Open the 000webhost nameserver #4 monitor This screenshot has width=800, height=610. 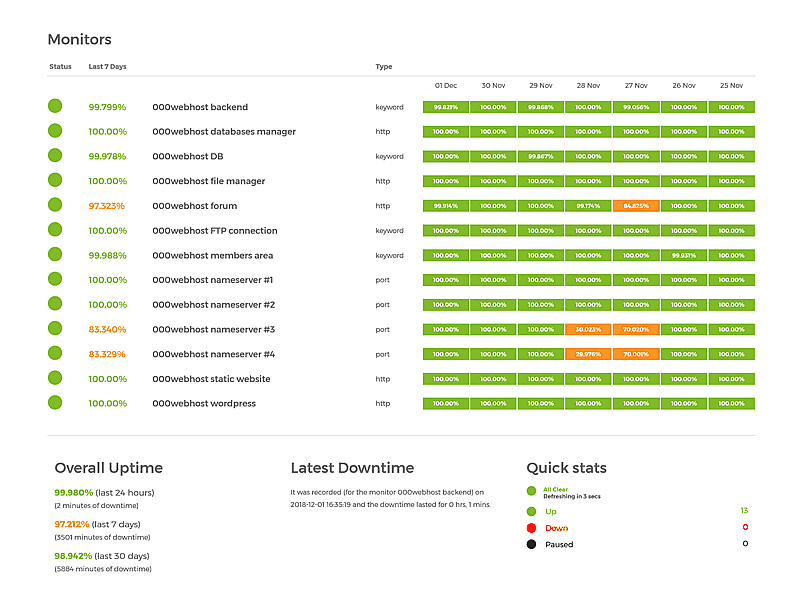tap(214, 354)
